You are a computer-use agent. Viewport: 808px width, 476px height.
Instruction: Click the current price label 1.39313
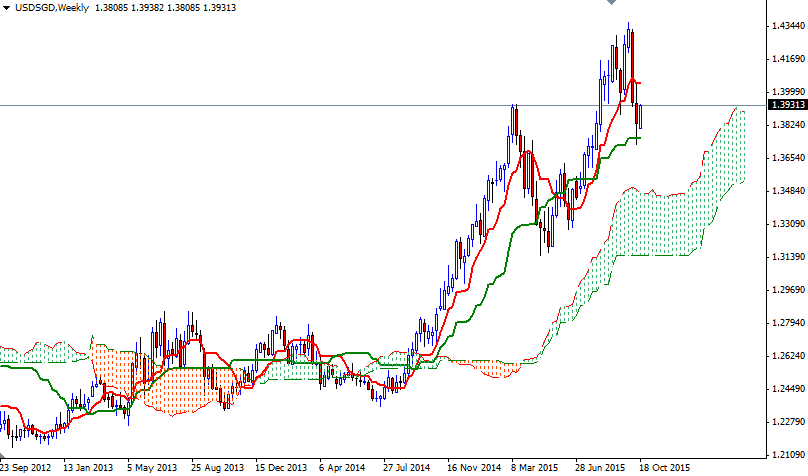click(x=787, y=105)
